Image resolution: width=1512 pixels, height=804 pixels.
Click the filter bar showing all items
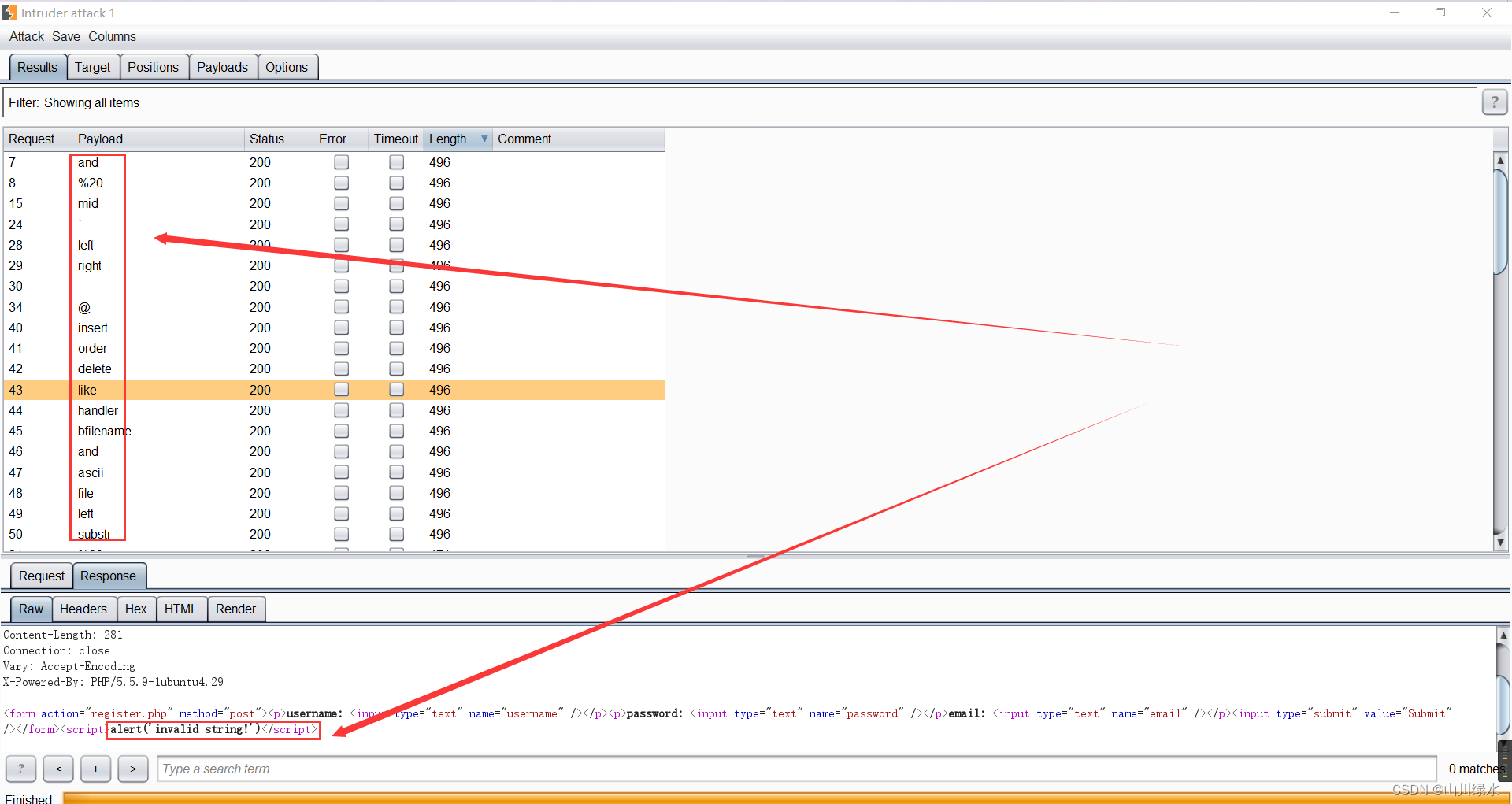click(740, 102)
